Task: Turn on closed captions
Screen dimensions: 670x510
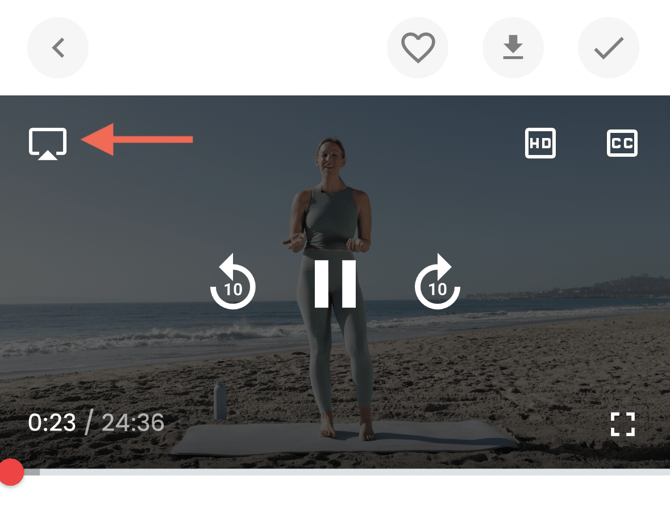Action: pos(622,144)
